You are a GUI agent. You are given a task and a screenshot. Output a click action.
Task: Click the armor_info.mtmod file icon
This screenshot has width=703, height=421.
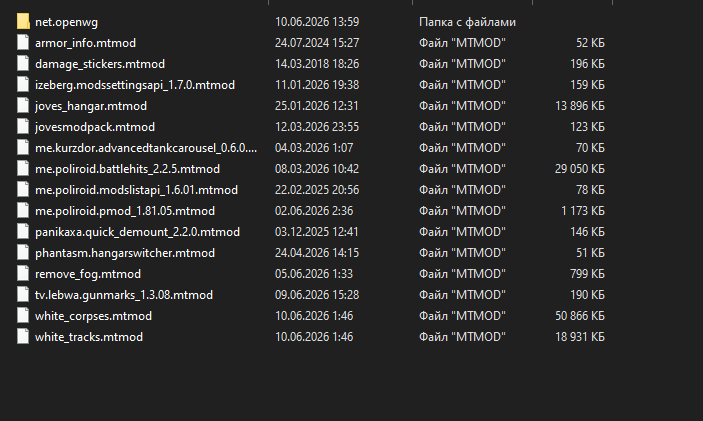pyautogui.click(x=23, y=43)
